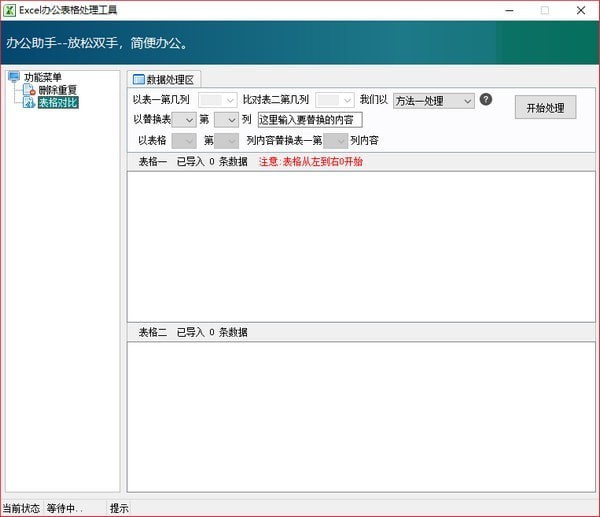Click the red 注意:表格从左到右0开始 notice
600x517 pixels.
coord(311,161)
